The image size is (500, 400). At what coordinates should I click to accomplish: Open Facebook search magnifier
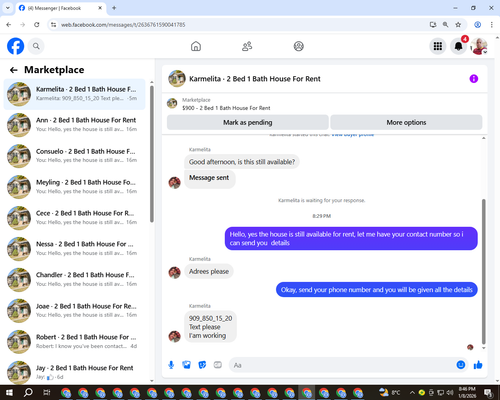36,46
